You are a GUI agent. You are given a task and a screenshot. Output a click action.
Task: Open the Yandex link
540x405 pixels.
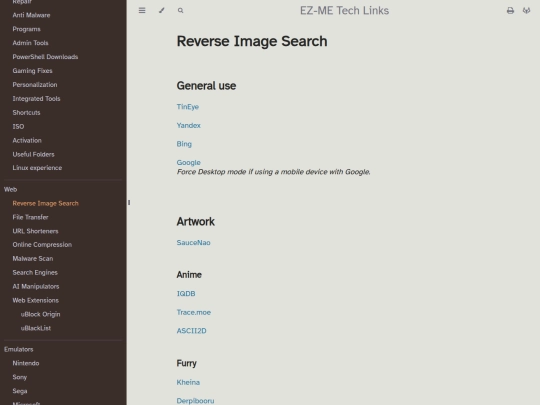point(188,125)
